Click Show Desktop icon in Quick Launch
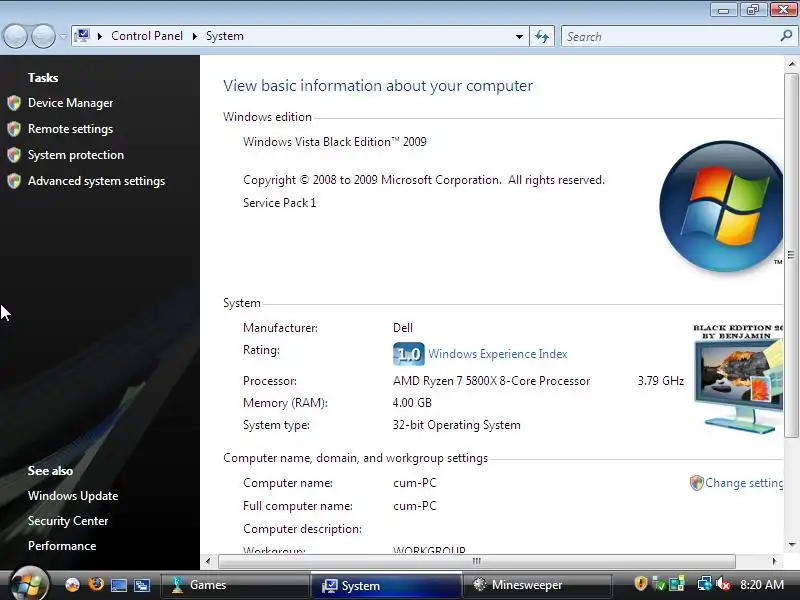 tap(119, 585)
